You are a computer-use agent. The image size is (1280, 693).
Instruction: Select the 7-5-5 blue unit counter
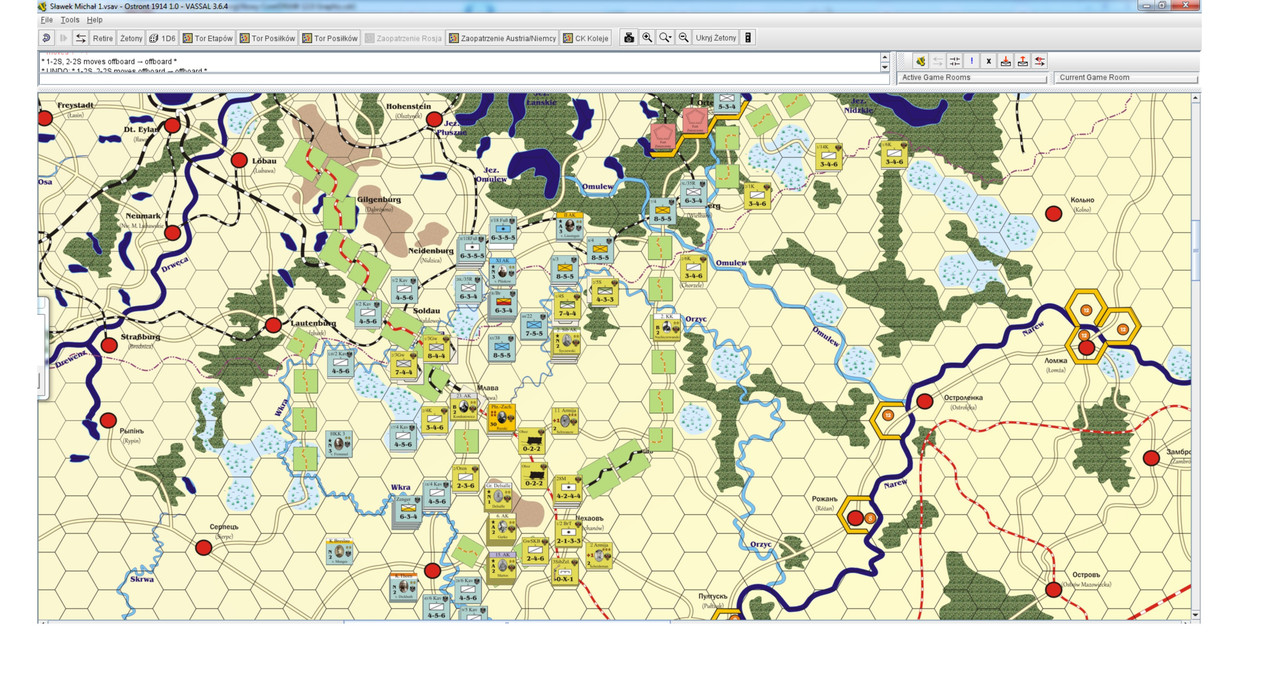point(534,326)
